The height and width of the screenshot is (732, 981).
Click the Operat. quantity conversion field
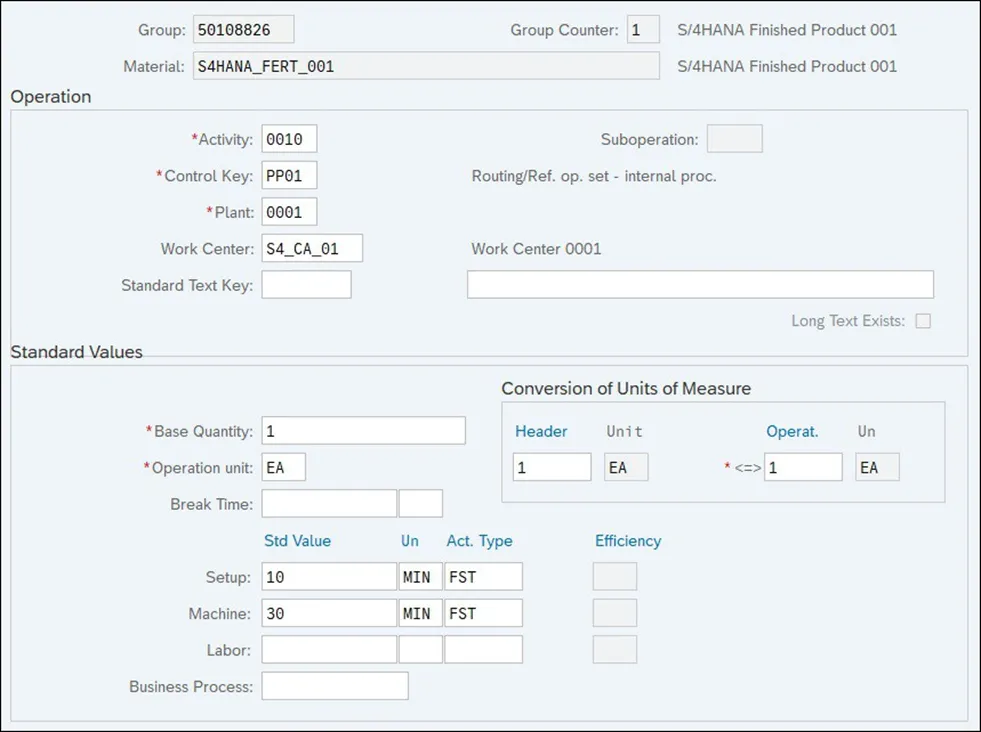tap(803, 467)
